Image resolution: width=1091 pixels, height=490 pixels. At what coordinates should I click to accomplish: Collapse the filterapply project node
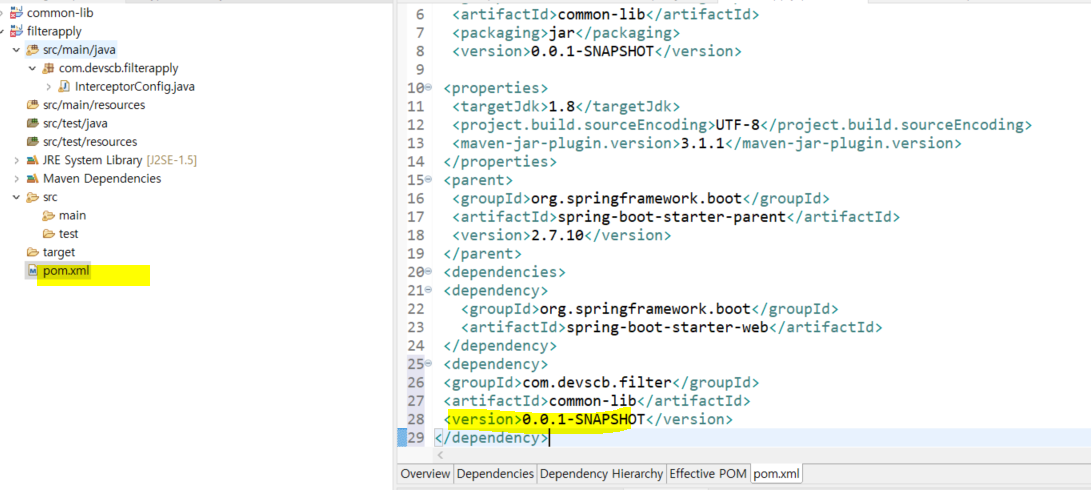[2, 31]
